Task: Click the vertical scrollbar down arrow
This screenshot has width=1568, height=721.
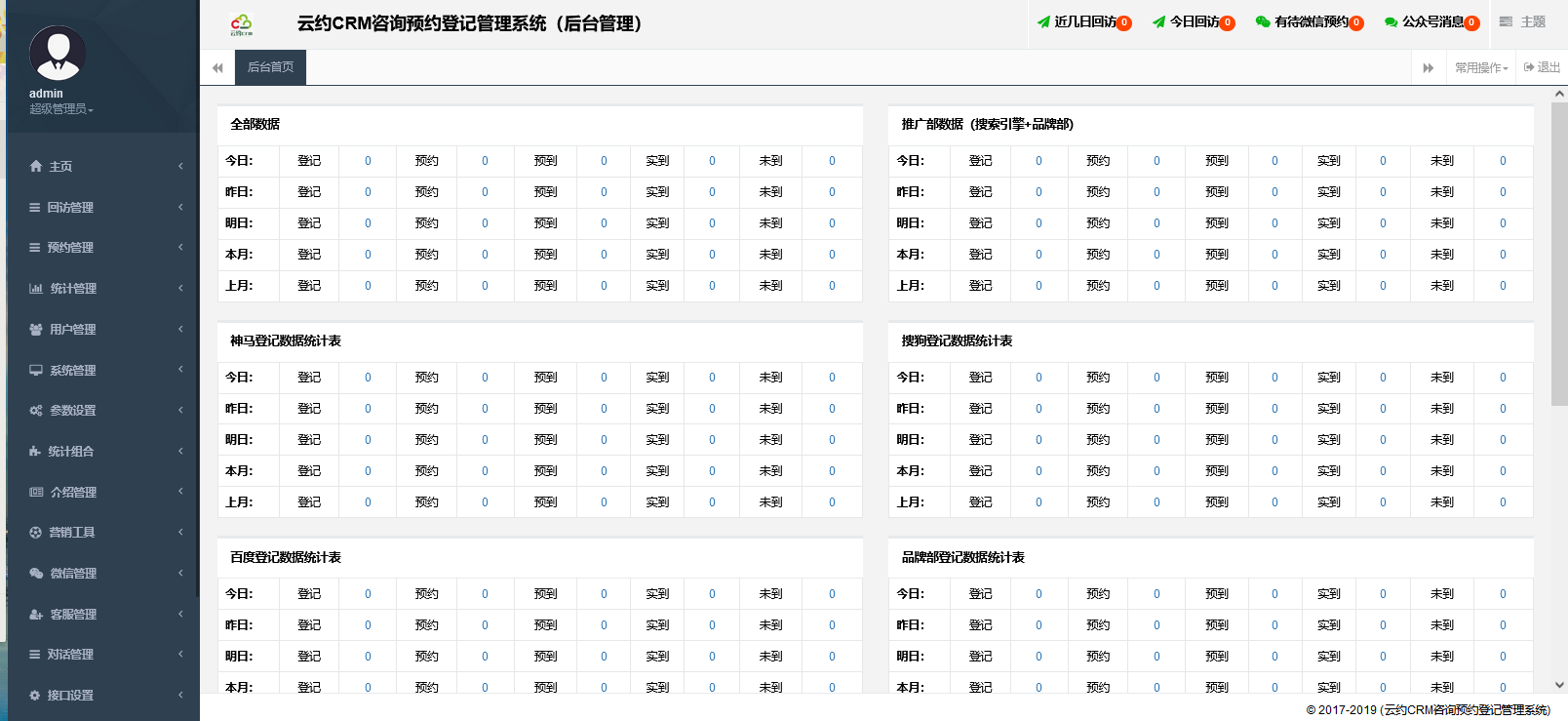Action: [x=1559, y=685]
